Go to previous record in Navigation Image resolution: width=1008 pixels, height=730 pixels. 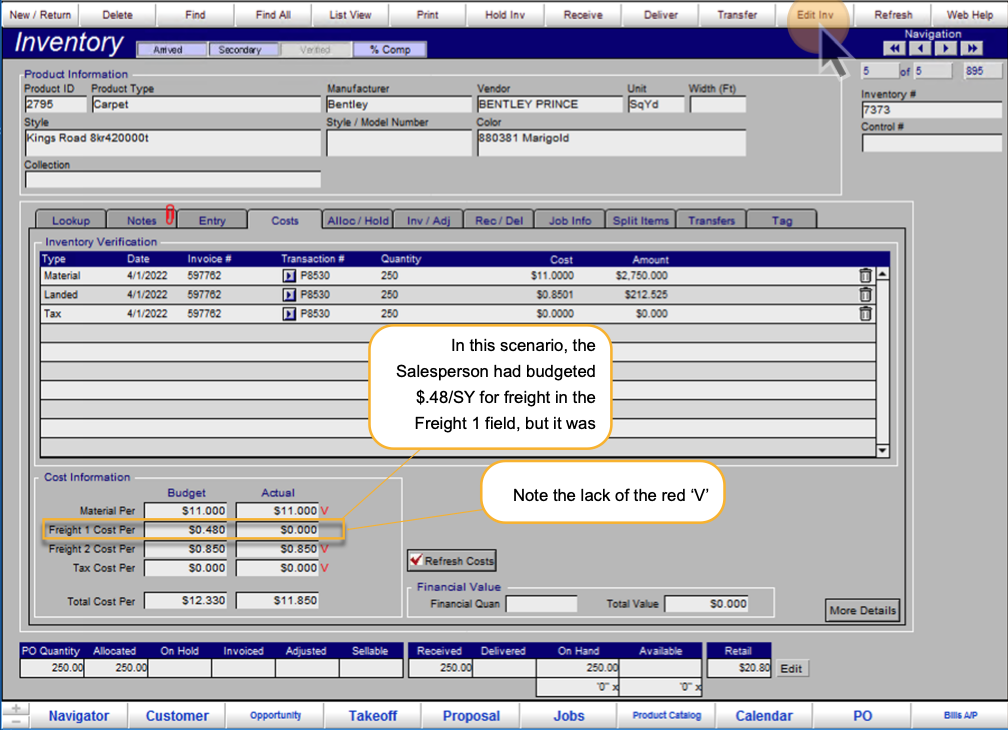pyautogui.click(x=921, y=48)
